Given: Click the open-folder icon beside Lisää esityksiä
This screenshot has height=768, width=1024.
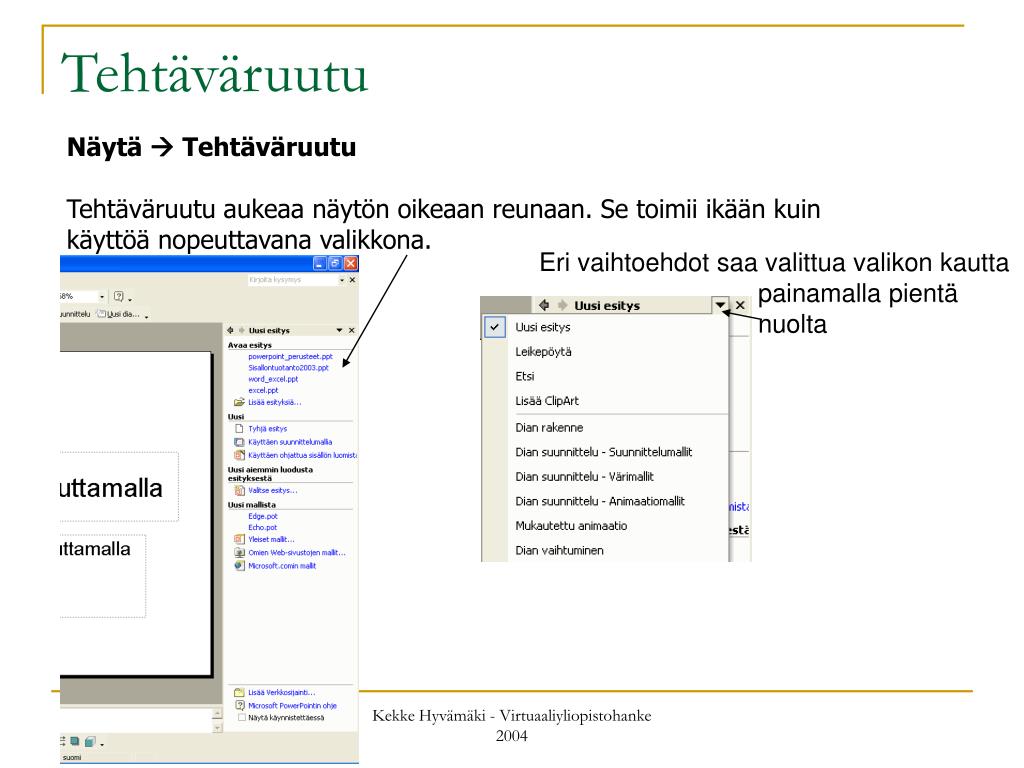Looking at the screenshot, I should [239, 402].
